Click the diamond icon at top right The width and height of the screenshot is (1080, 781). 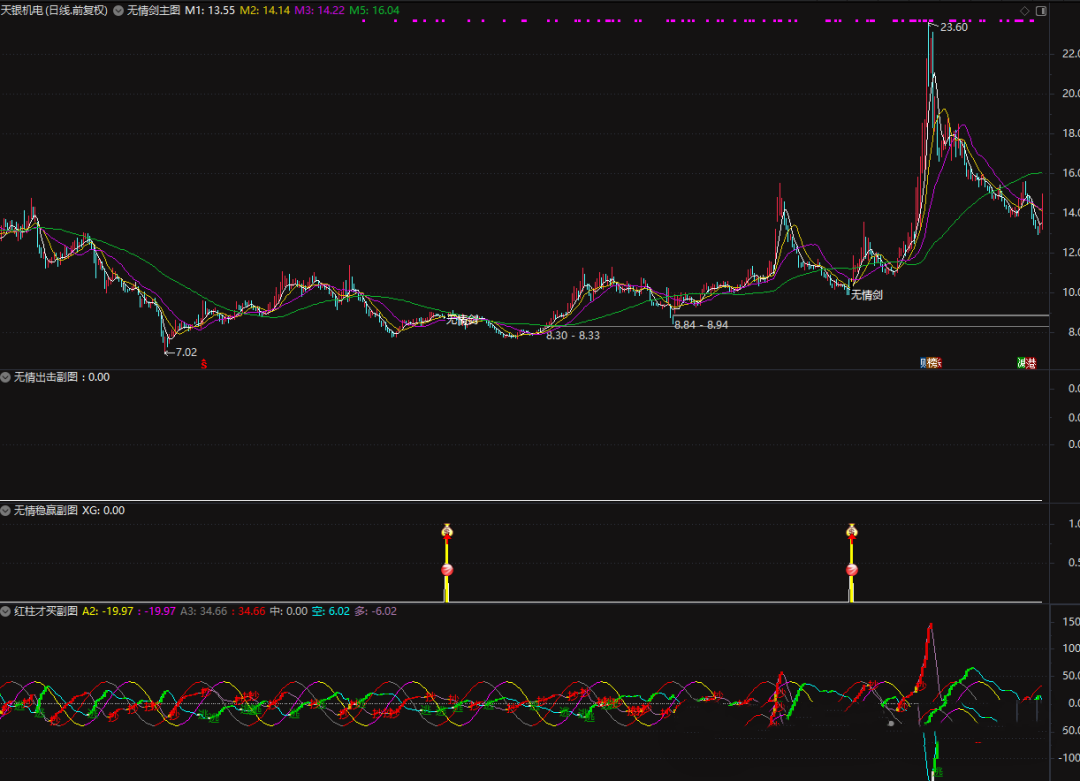pos(1024,10)
